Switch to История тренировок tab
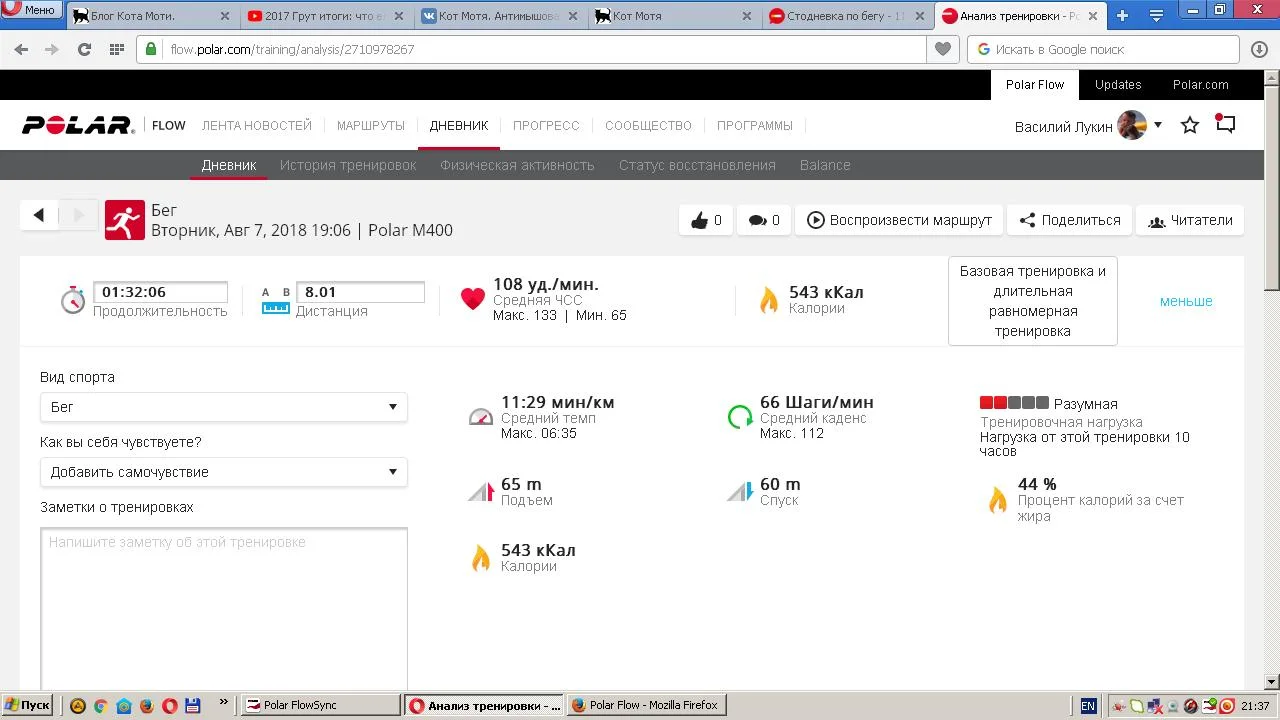The width and height of the screenshot is (1280, 720). [347, 165]
